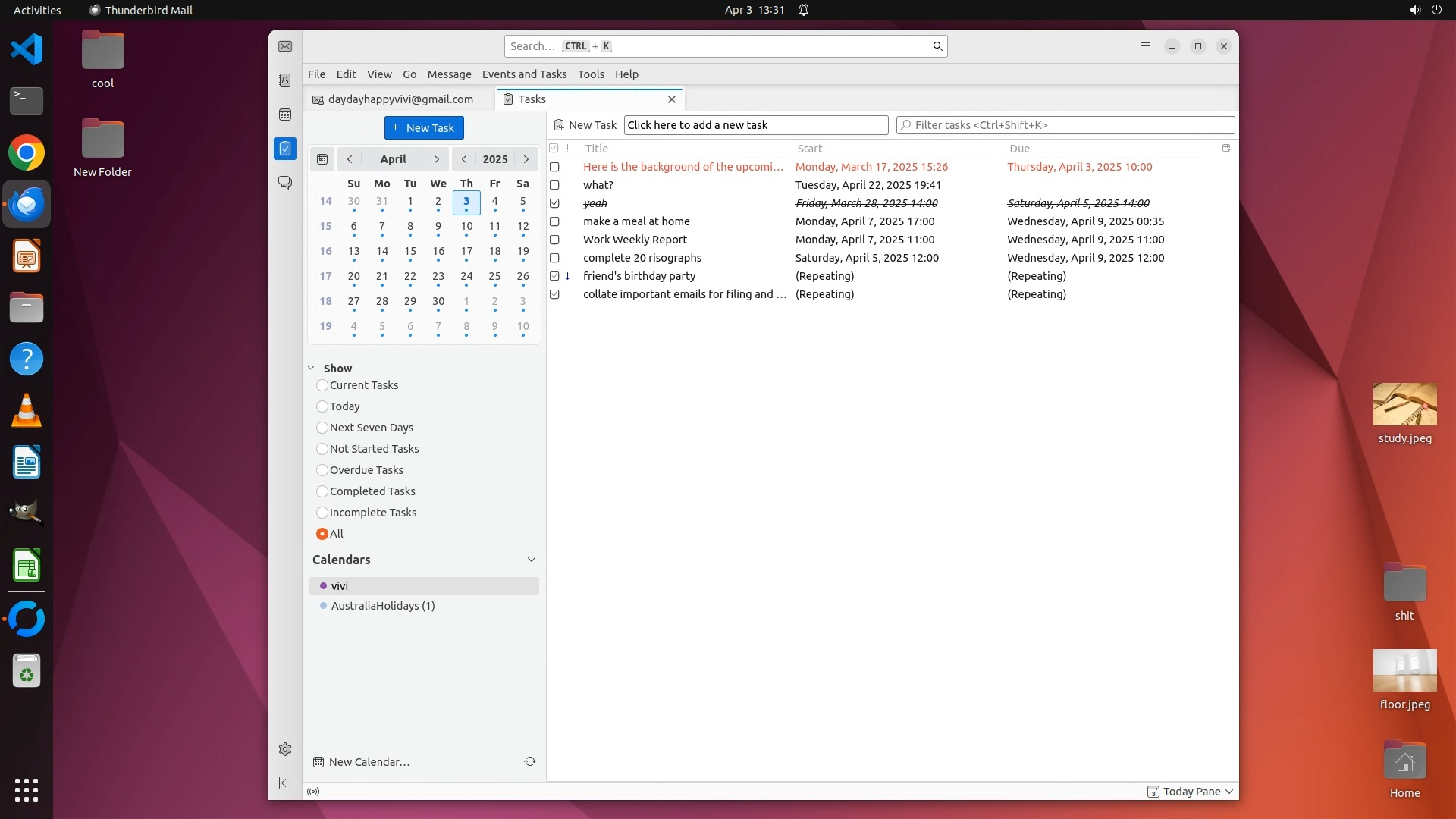The height and width of the screenshot is (819, 1456).
Task: Open Today Pane dropdown arrow
Action: pos(1229,792)
